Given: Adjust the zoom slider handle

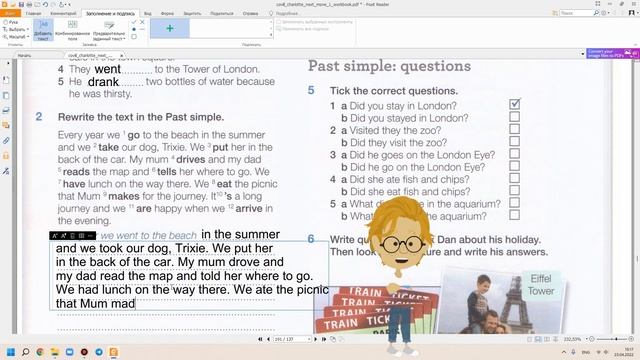Looking at the screenshot, I should [616, 339].
